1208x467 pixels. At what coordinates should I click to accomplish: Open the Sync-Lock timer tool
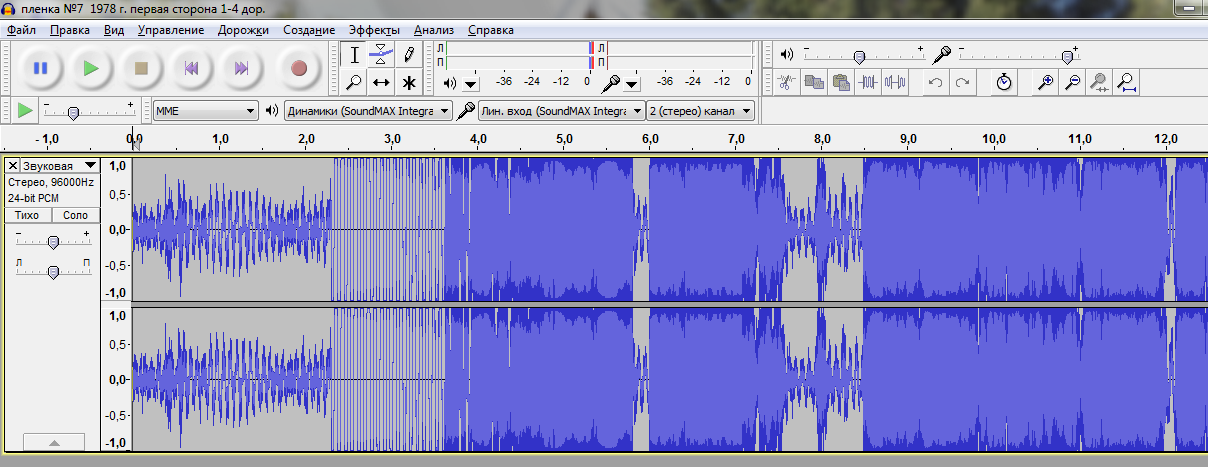(x=1004, y=82)
